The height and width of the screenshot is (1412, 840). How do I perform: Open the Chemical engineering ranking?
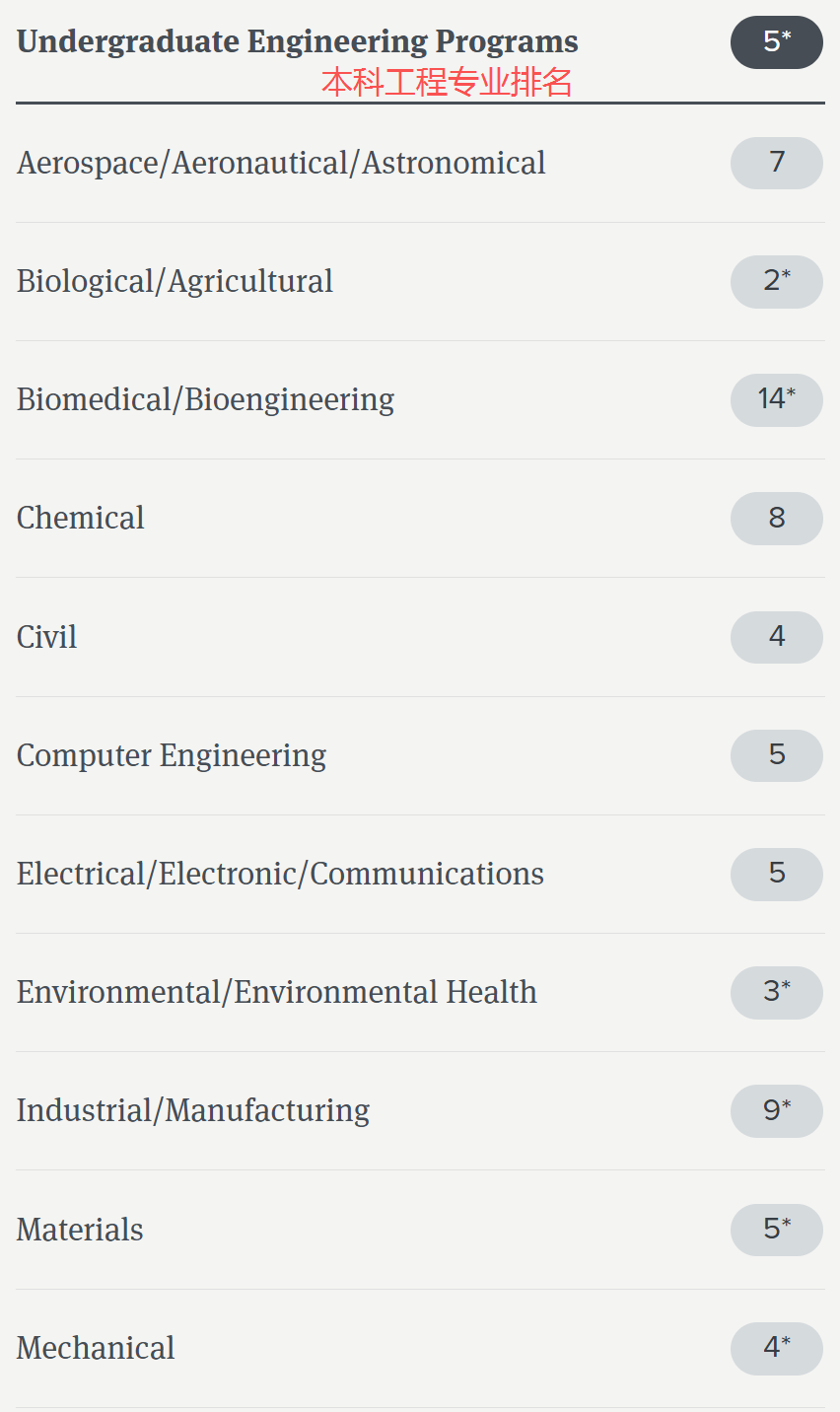click(81, 518)
